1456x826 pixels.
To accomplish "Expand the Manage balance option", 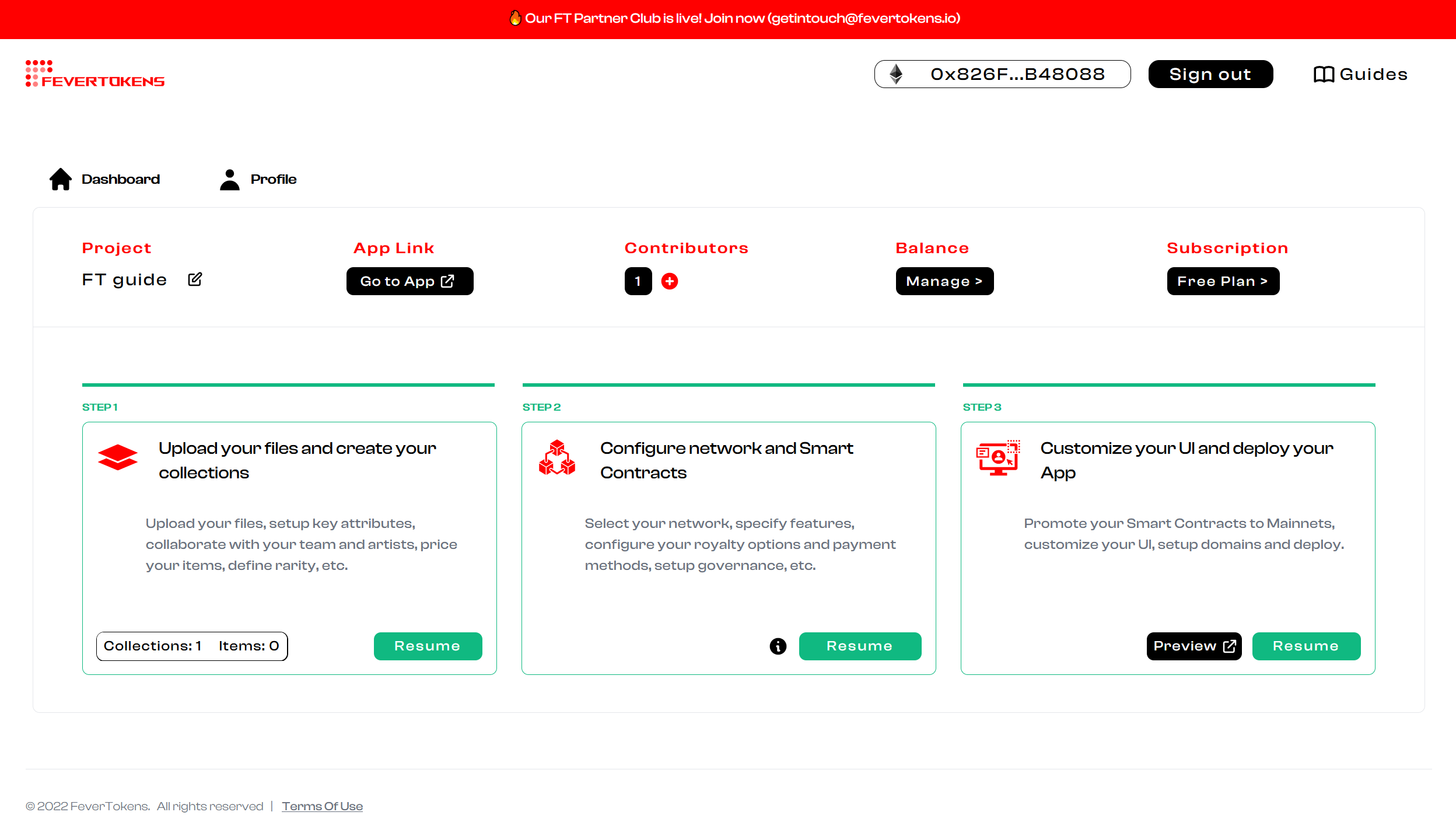I will pyautogui.click(x=944, y=281).
